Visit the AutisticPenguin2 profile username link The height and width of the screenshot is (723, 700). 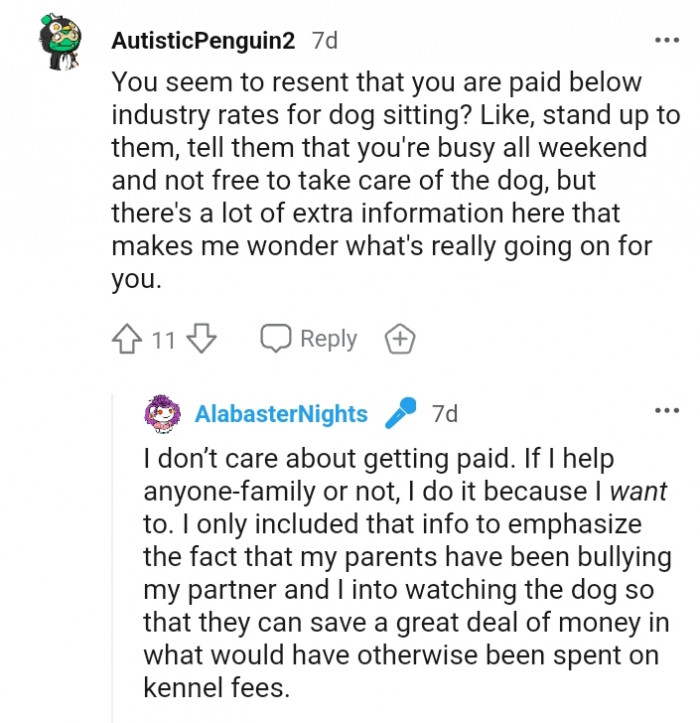tap(203, 41)
